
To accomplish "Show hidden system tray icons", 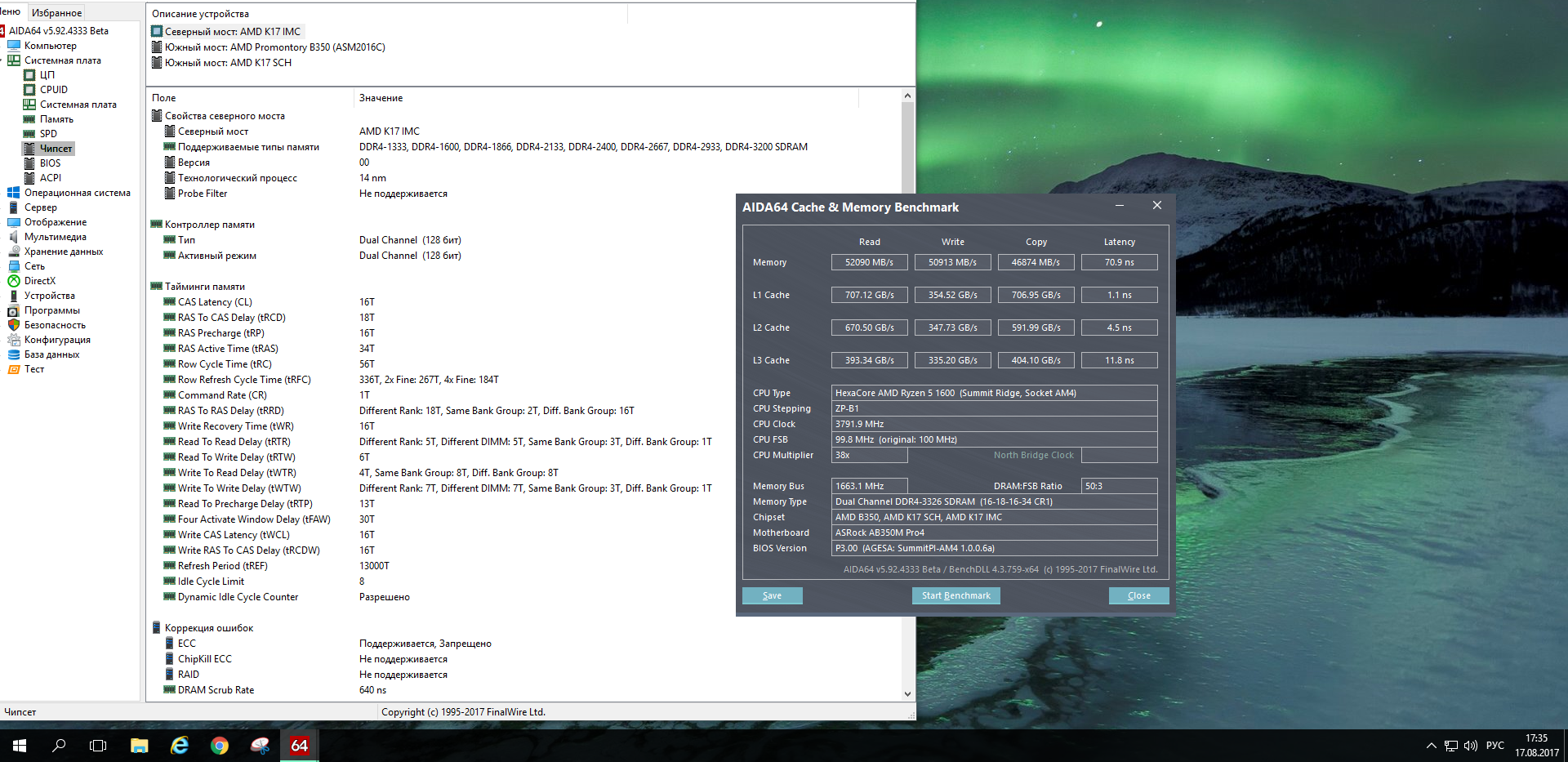I will coord(1431,746).
